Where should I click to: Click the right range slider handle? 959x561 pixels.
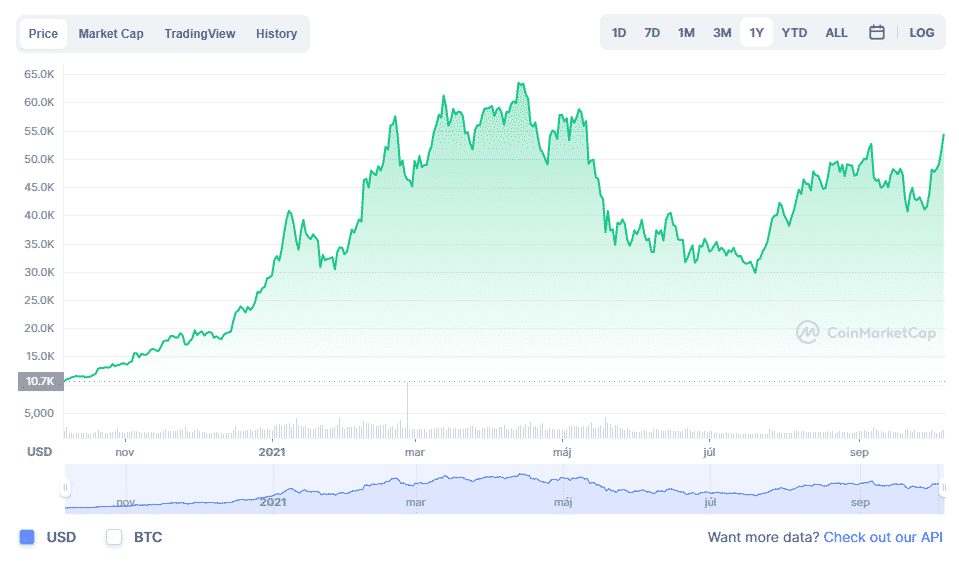942,489
